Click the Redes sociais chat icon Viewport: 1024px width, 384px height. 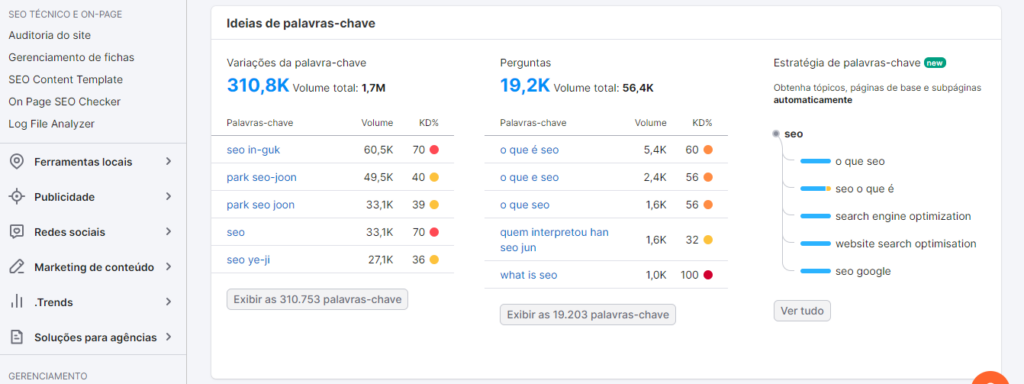(x=17, y=232)
